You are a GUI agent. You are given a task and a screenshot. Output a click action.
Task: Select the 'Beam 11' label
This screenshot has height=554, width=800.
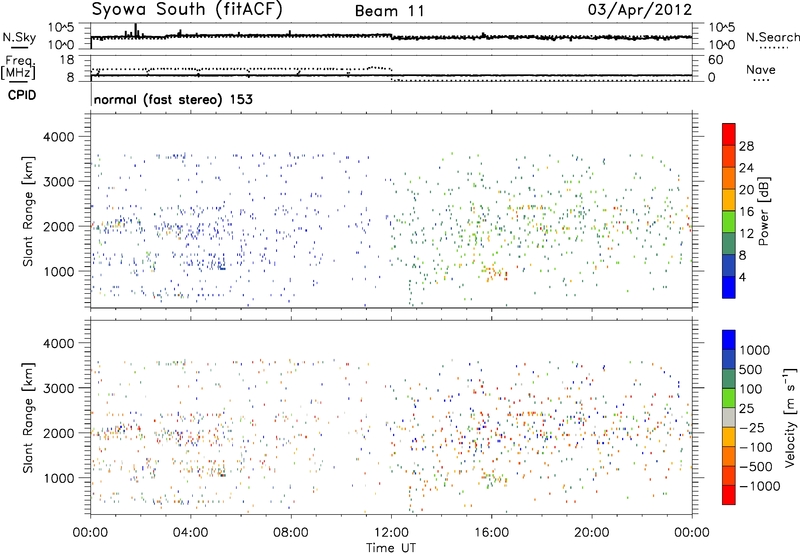390,11
